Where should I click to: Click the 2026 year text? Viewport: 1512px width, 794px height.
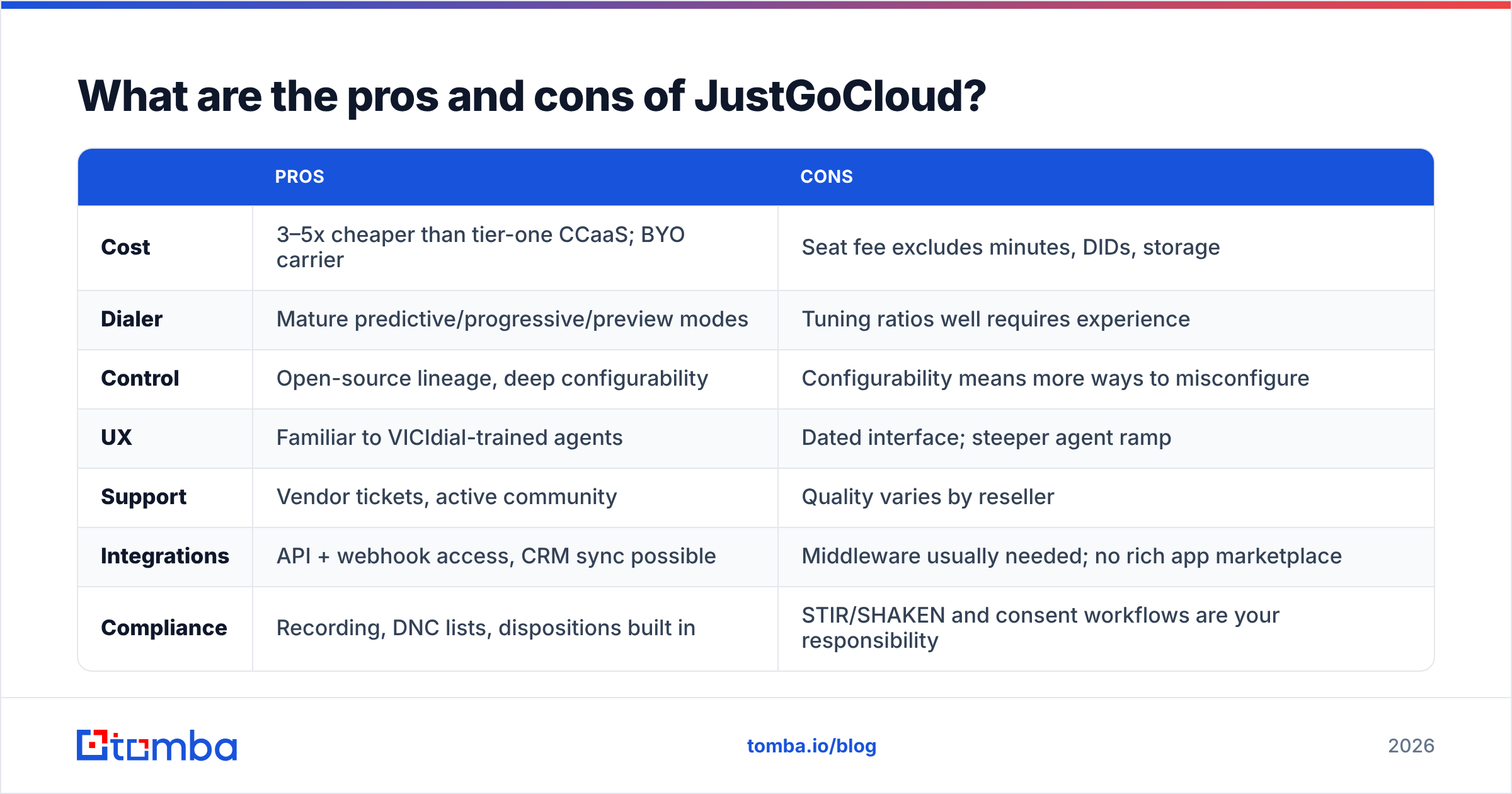pyautogui.click(x=1411, y=746)
